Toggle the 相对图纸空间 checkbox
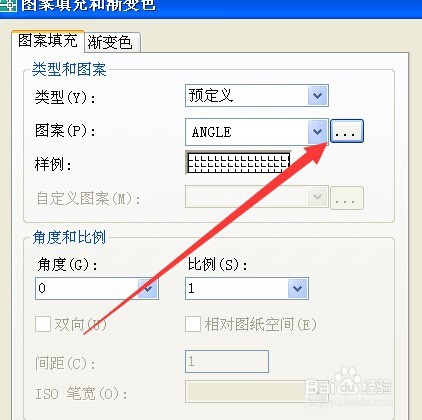 click(x=193, y=324)
